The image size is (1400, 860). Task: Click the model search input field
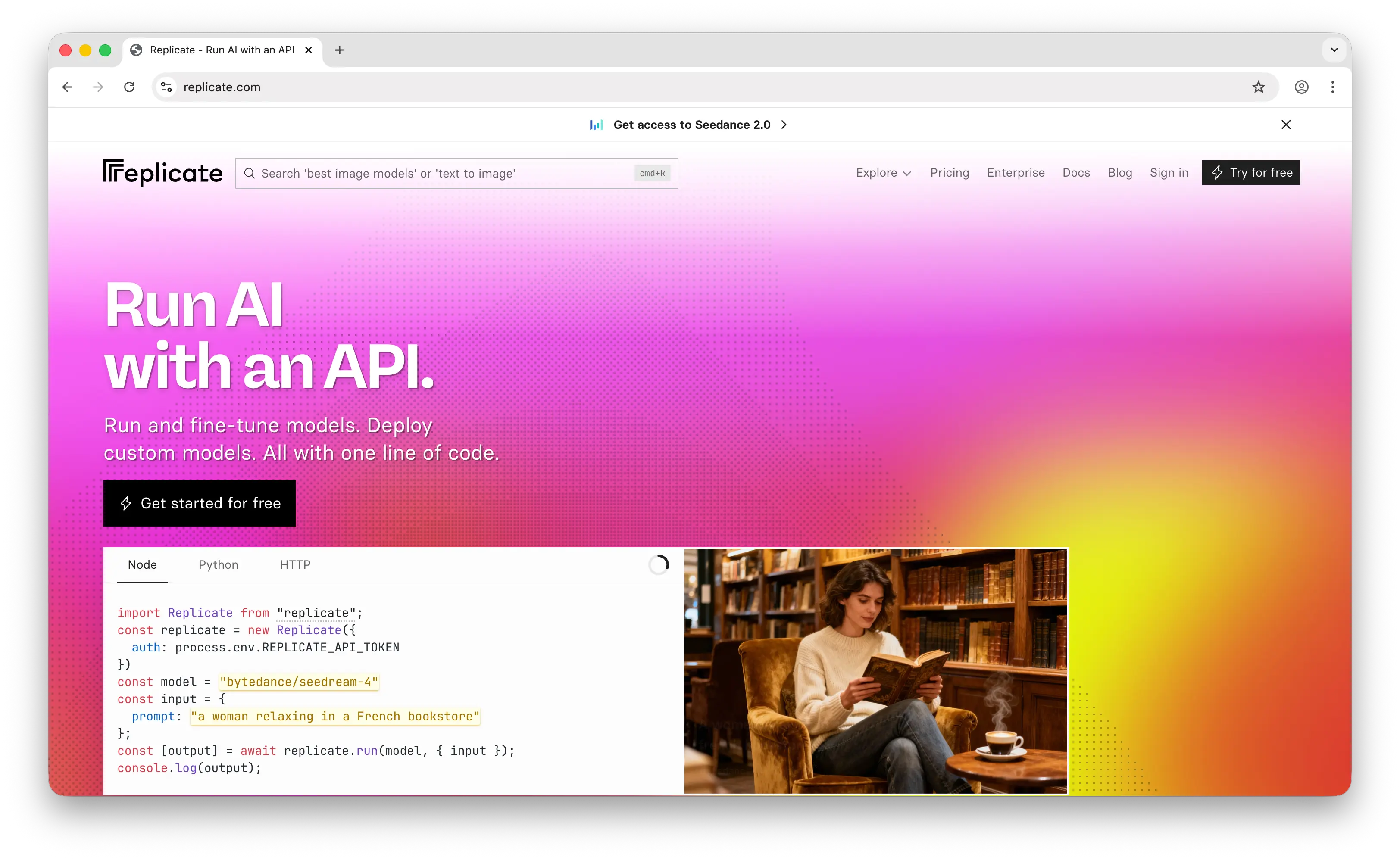click(x=444, y=174)
